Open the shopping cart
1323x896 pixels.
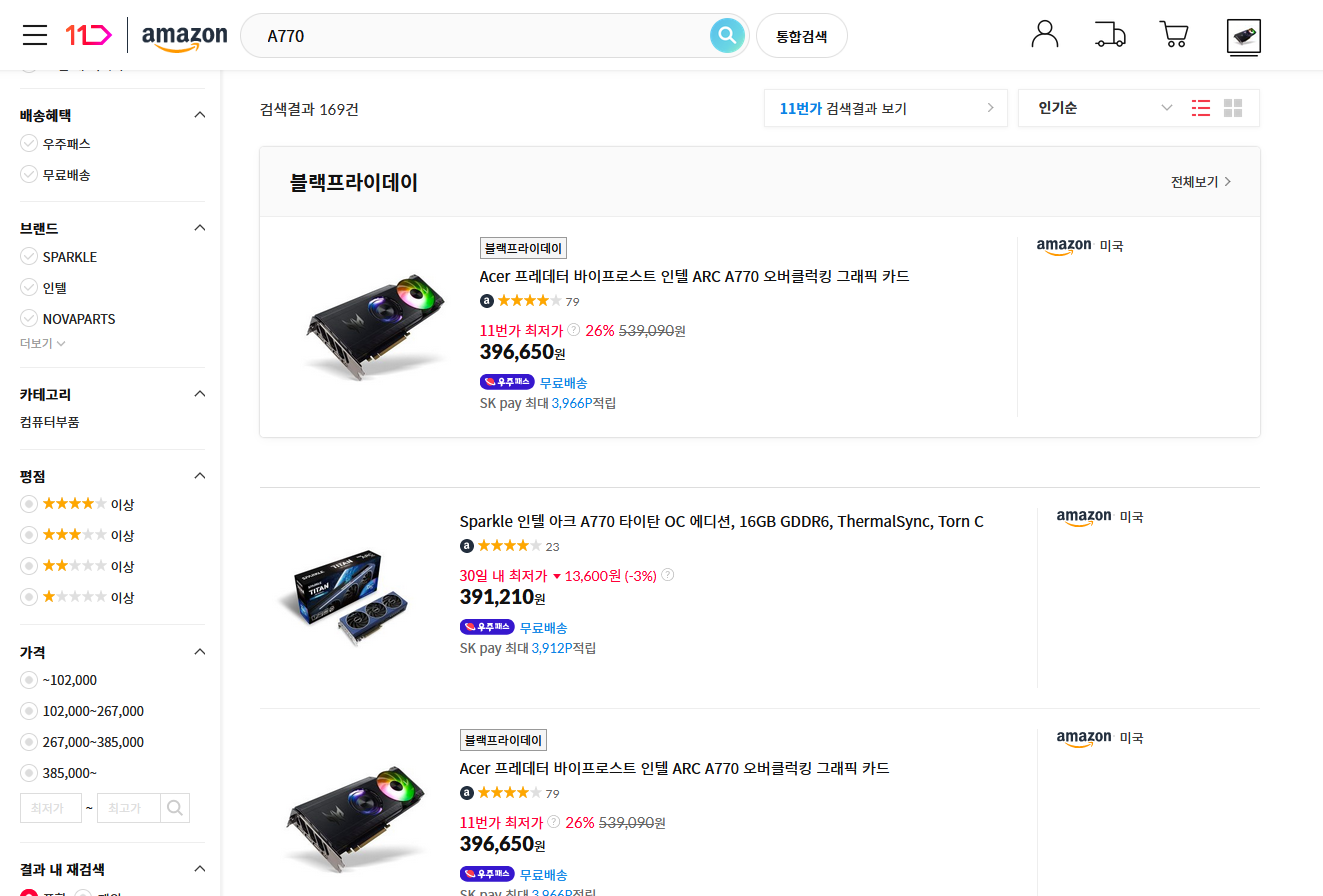pos(1174,35)
